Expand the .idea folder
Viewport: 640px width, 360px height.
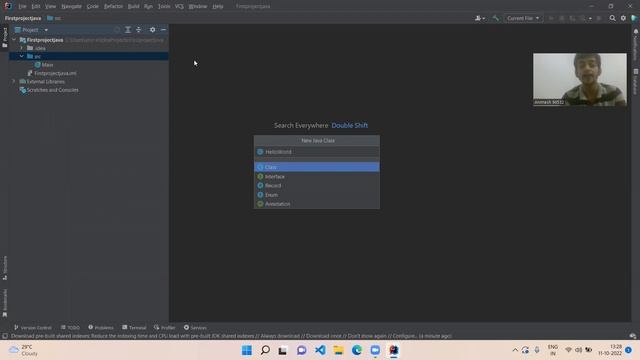[x=22, y=48]
